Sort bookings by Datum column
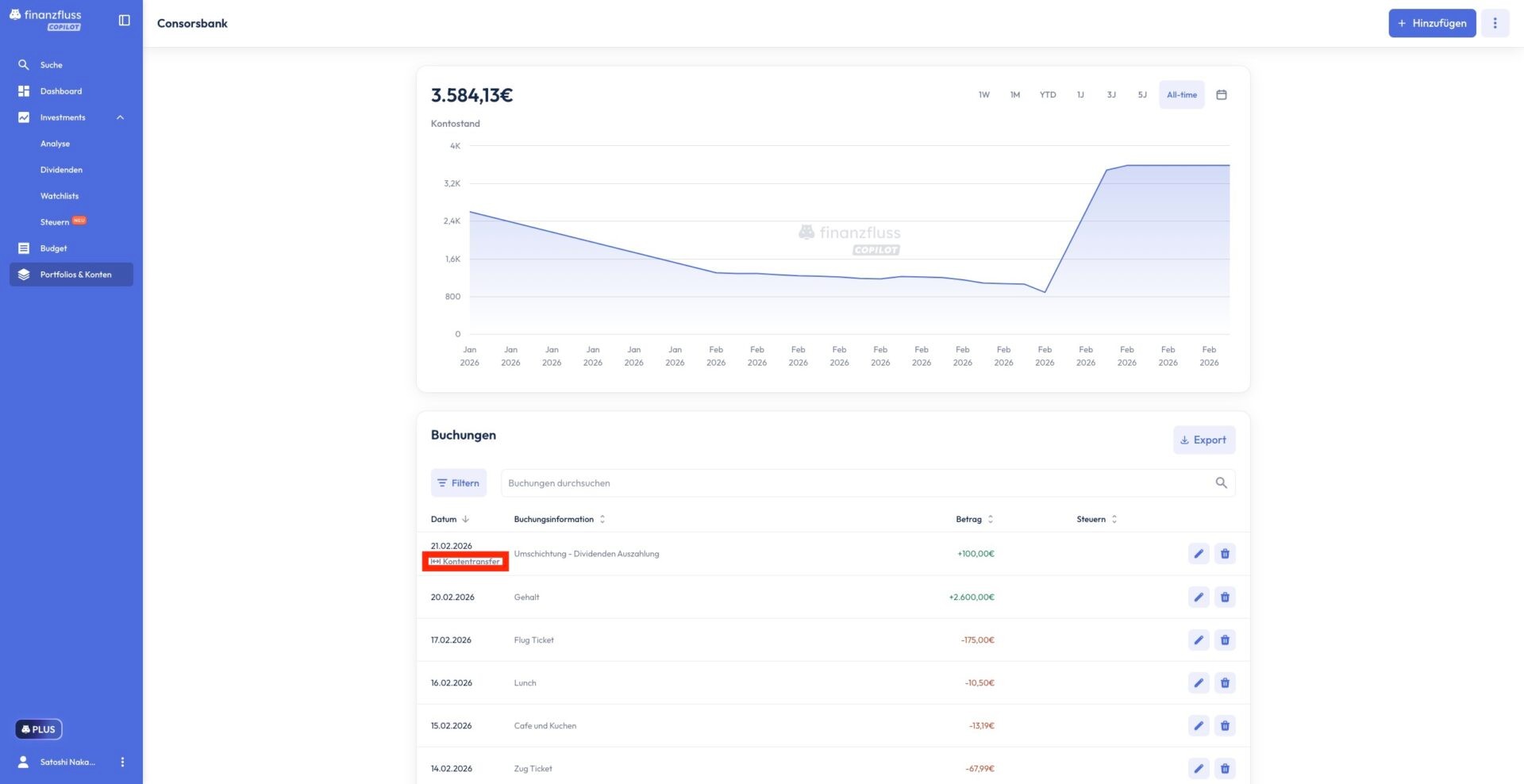Viewport: 1524px width, 784px height. click(x=449, y=519)
